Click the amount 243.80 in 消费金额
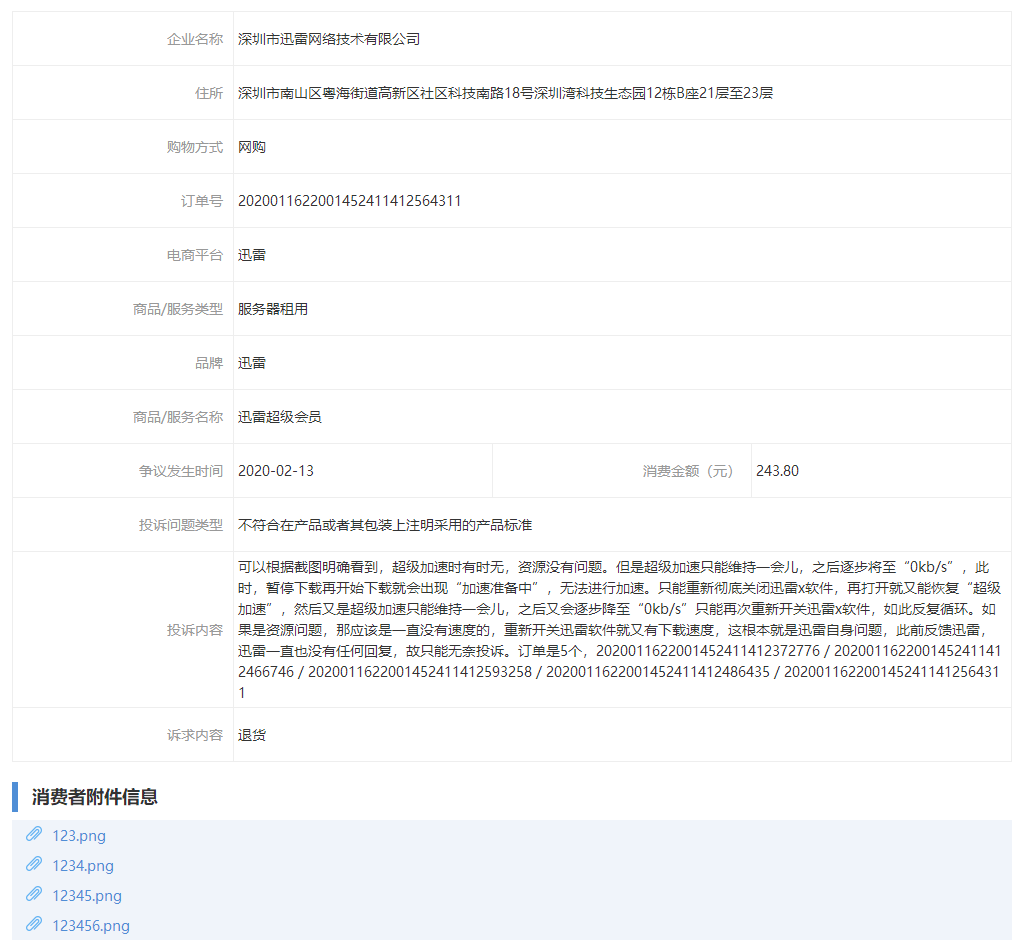The height and width of the screenshot is (948, 1030). click(777, 470)
